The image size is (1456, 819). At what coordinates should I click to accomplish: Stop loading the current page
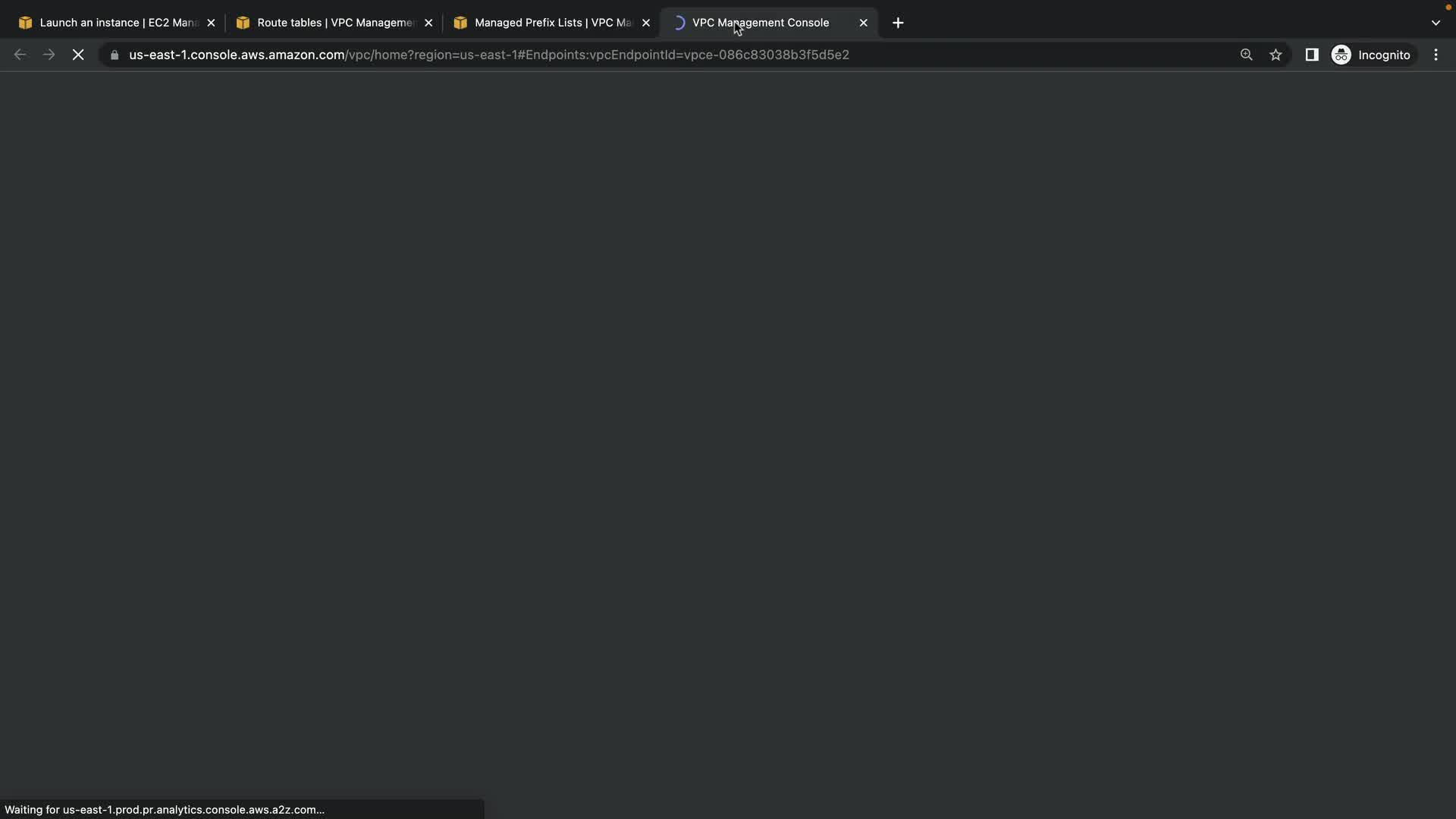[78, 55]
